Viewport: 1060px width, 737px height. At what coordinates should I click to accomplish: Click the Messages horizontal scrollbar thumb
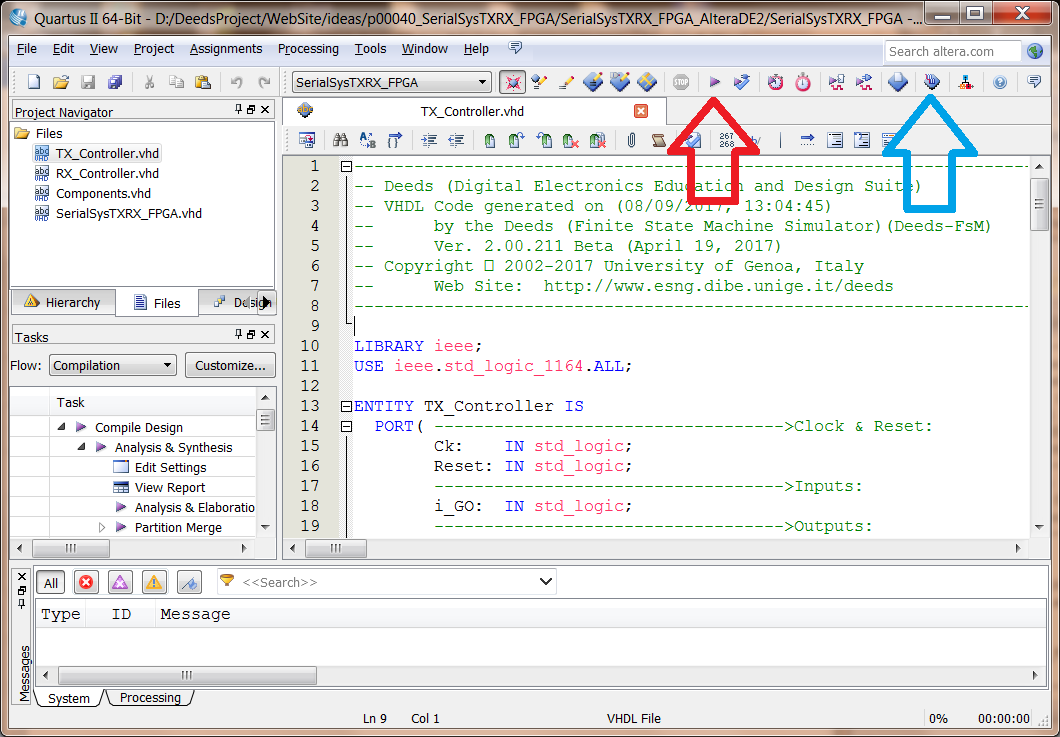(187, 675)
